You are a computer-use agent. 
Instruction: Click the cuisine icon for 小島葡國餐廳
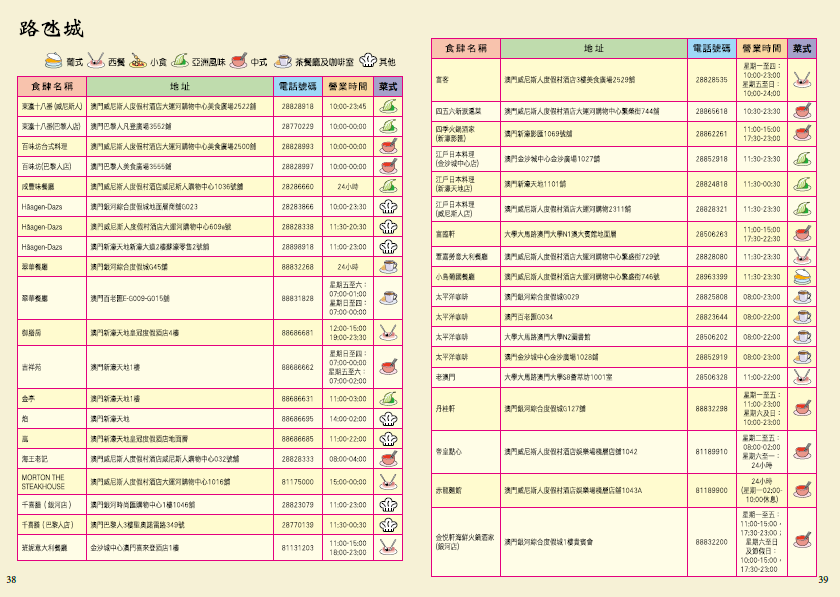point(800,276)
